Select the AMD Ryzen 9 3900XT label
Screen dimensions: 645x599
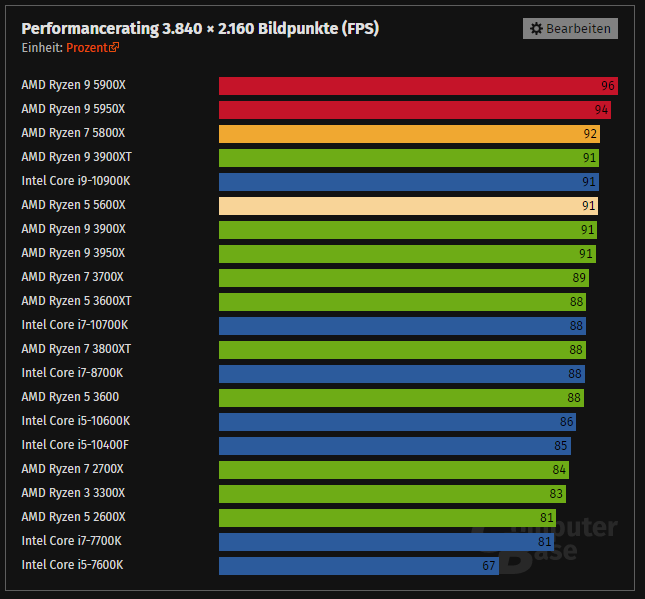(x=77, y=157)
